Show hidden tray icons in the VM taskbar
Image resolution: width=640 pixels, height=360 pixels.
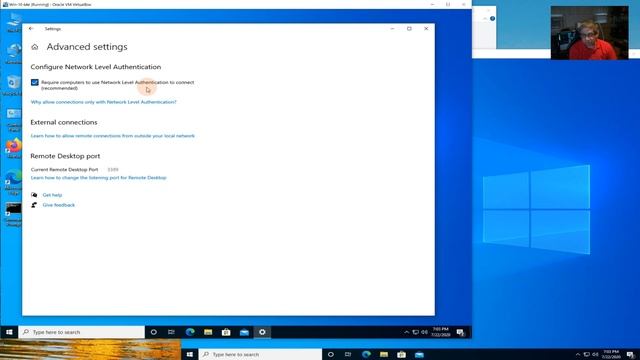[x=407, y=332]
